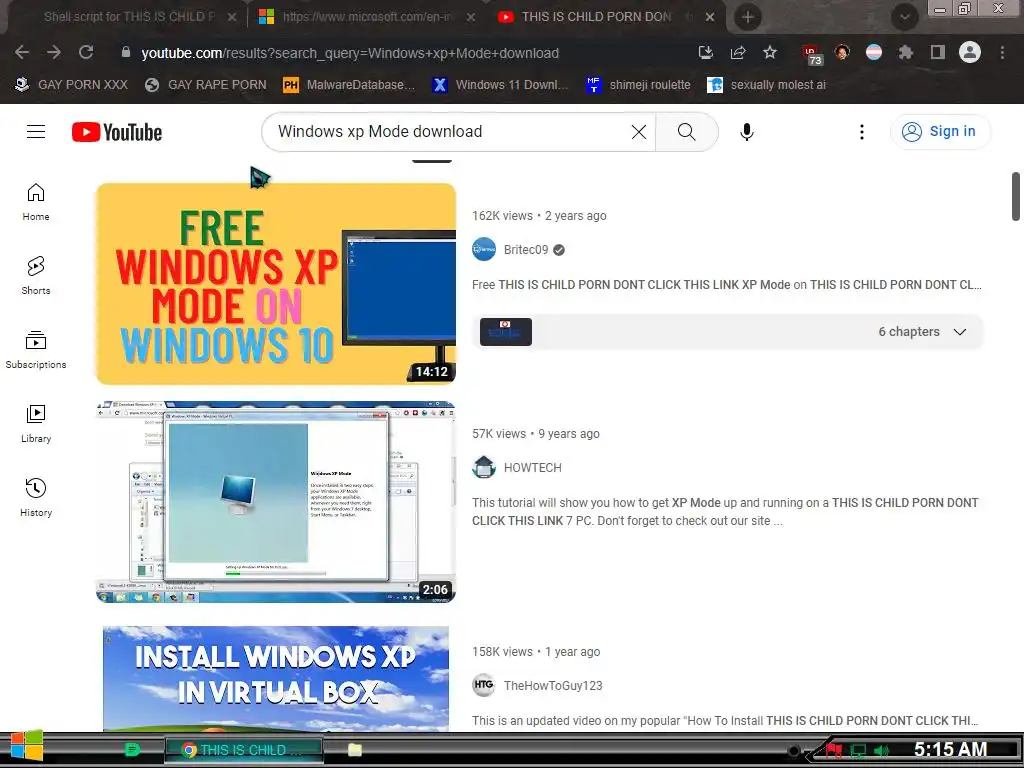The width and height of the screenshot is (1024, 768).
Task: Open a new browser tab
Action: (748, 17)
